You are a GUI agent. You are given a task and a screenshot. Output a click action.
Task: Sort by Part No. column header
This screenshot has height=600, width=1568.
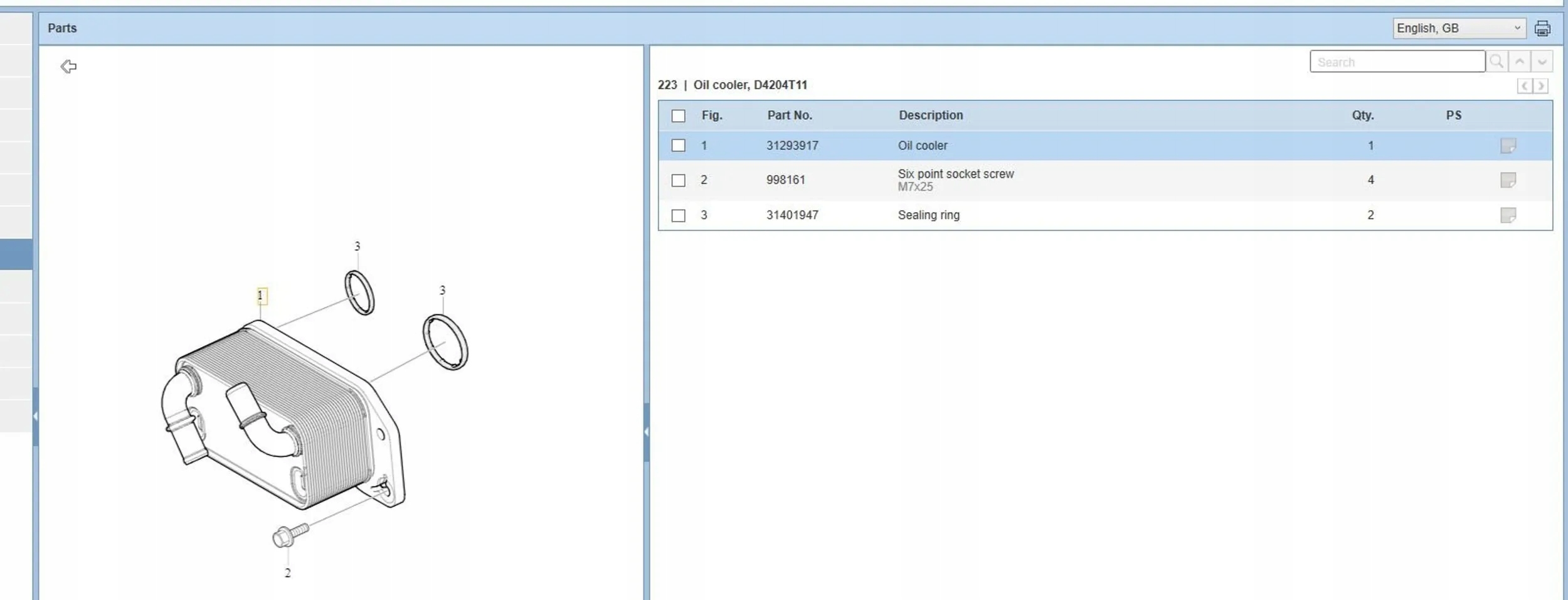pos(790,115)
